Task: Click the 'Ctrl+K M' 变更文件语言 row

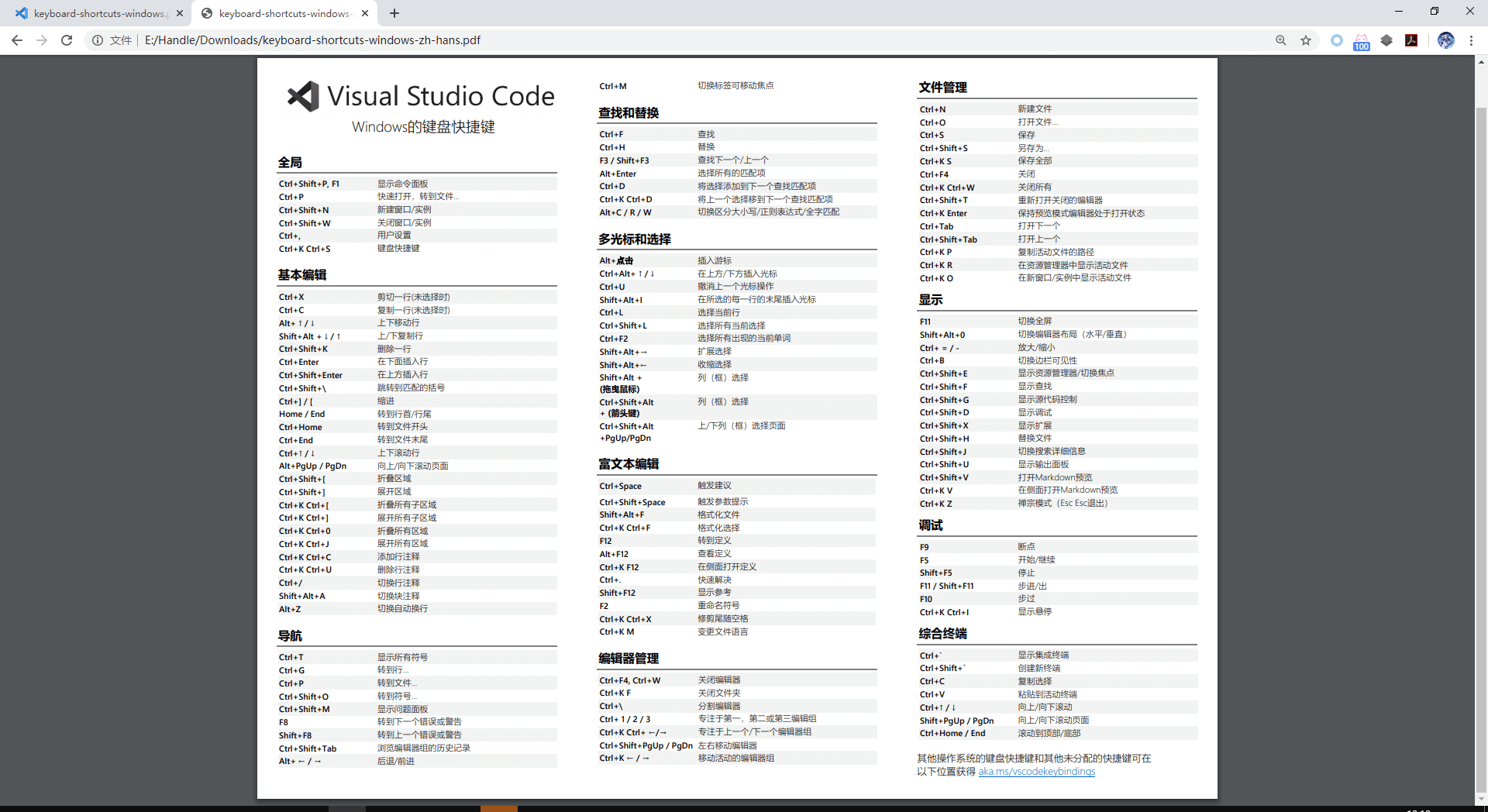Action: click(737, 632)
